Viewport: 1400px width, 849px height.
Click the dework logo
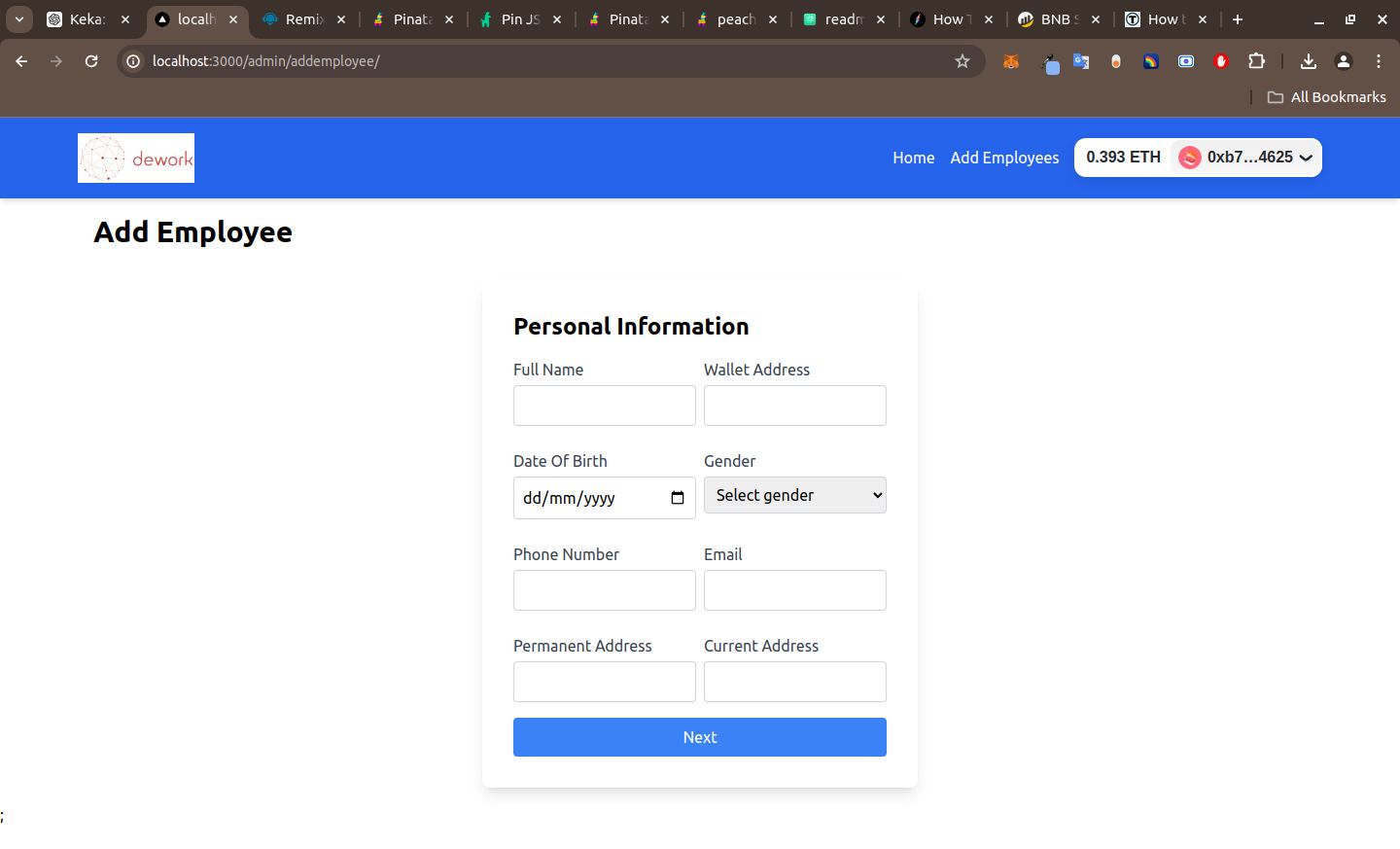136,158
